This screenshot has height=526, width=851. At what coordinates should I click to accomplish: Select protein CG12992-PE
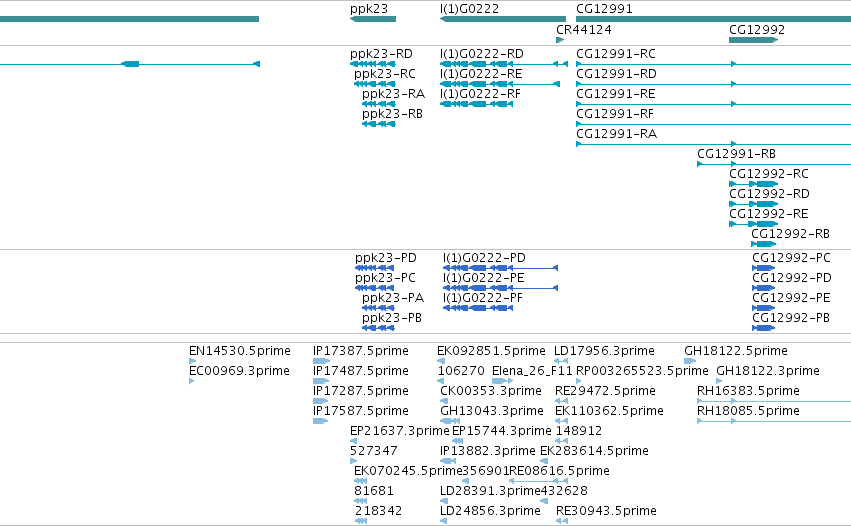click(x=764, y=308)
